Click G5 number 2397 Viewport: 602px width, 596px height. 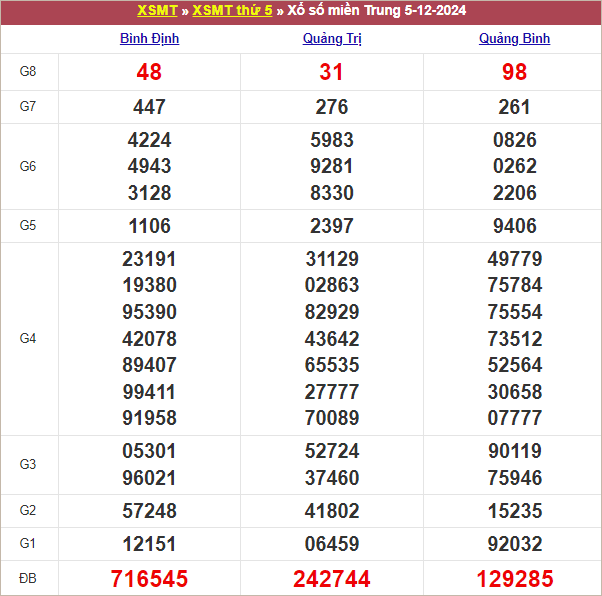tap(332, 226)
